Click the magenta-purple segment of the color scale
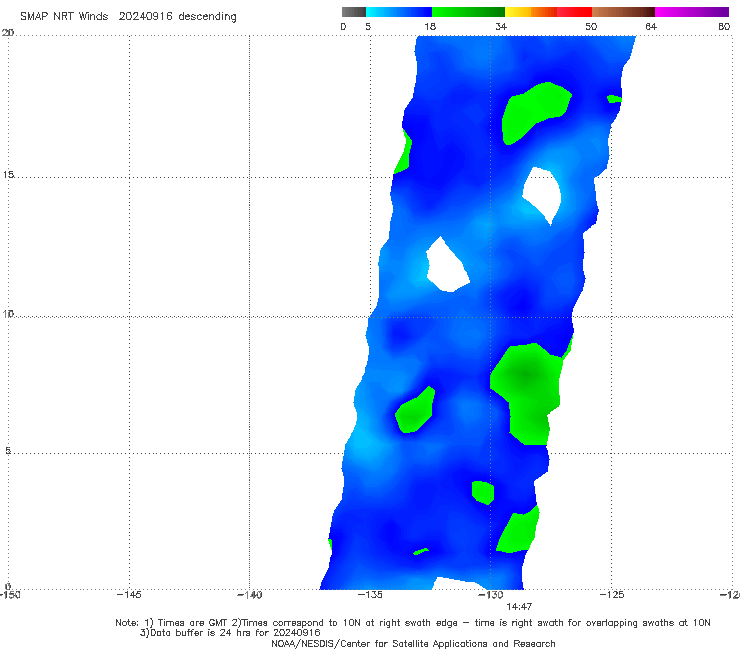This screenshot has width=740, height=650. (692, 12)
